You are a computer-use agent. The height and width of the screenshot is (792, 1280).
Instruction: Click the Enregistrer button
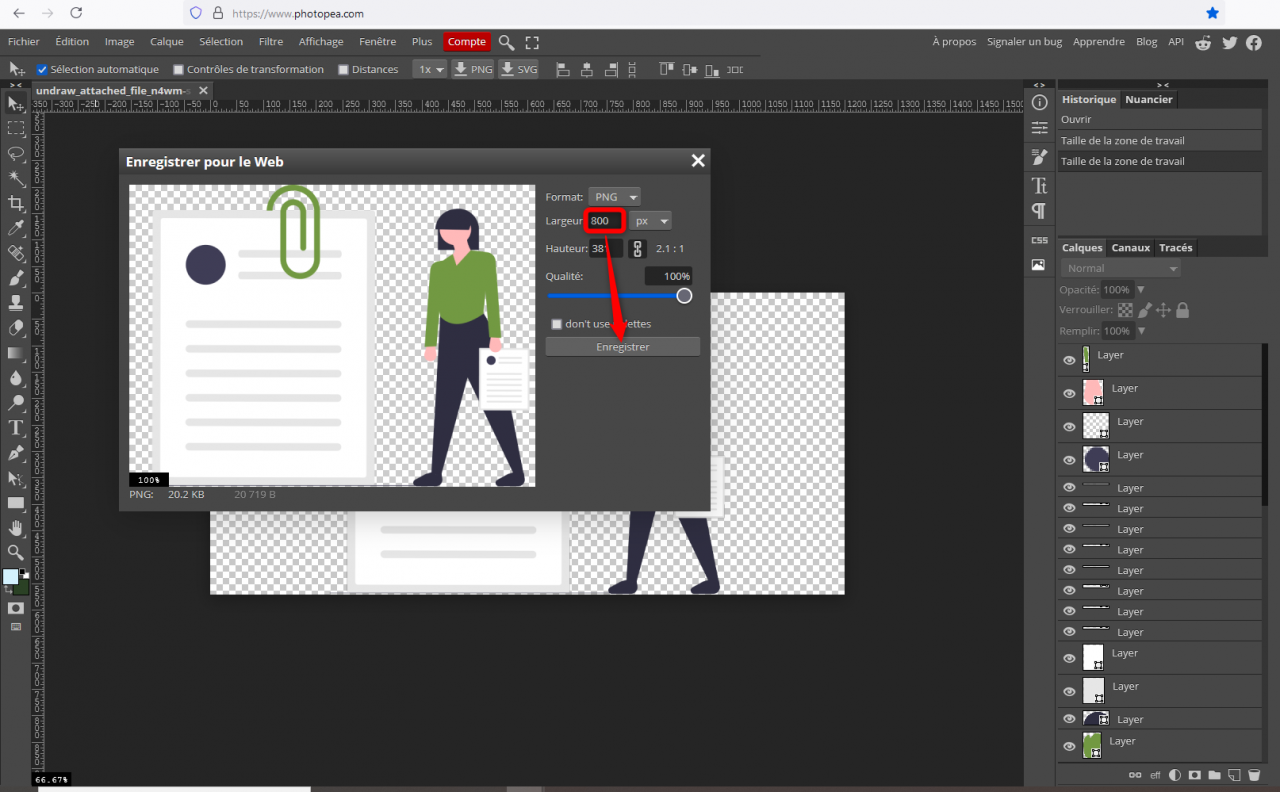[x=622, y=347]
